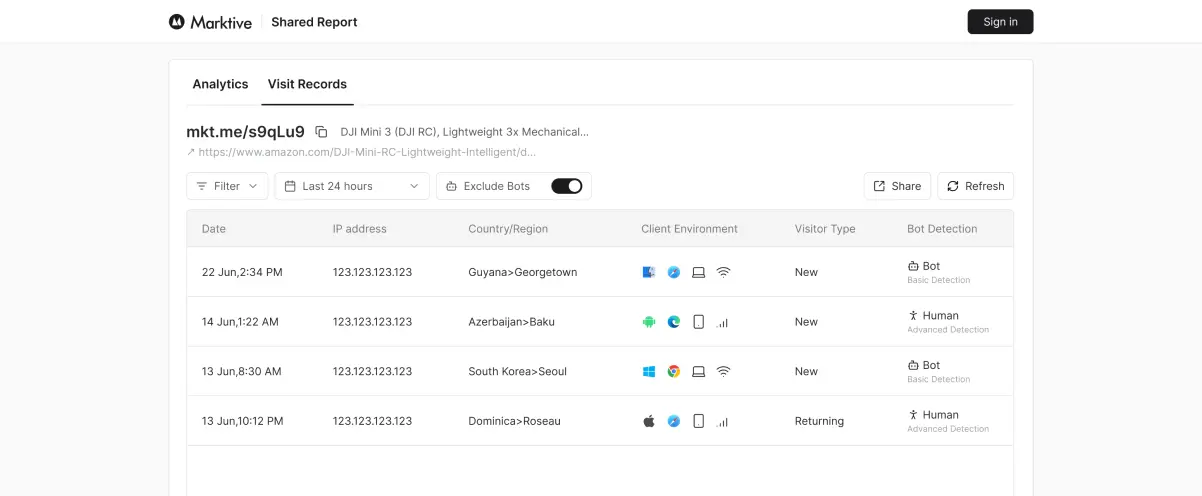This screenshot has width=1202, height=496.
Task: Click South Korea>Seoul location cell
Action: (x=517, y=371)
